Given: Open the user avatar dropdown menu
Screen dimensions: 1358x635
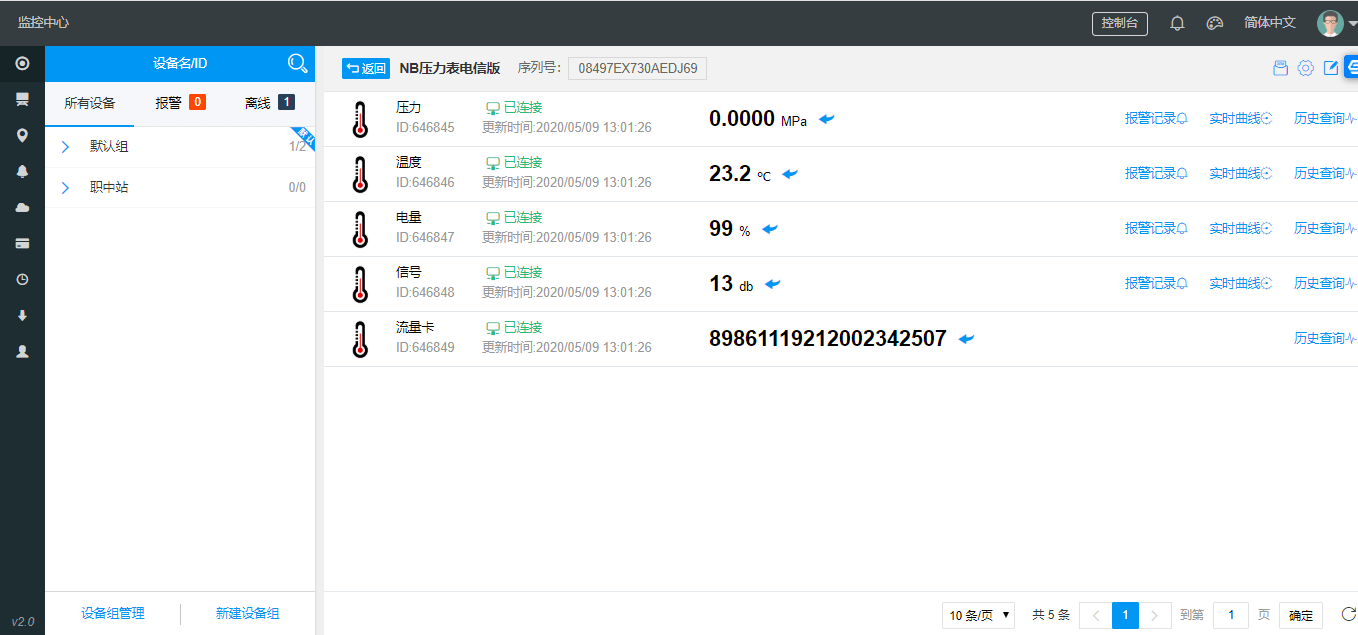Looking at the screenshot, I should point(1331,22).
